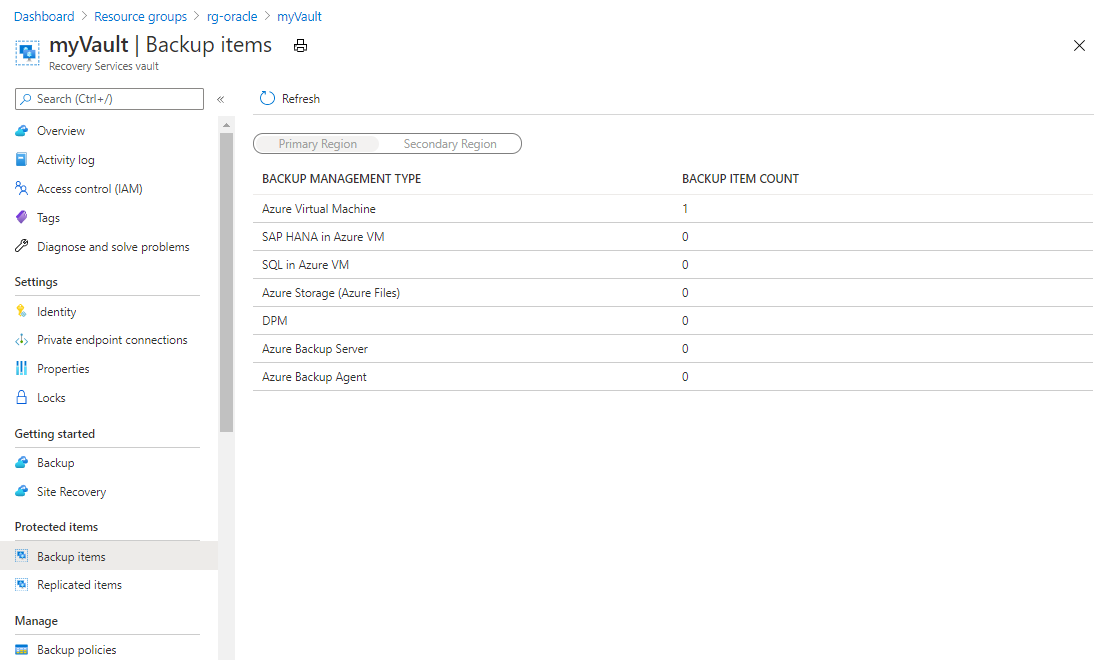Click the Search (Ctrl+/) input field
This screenshot has width=1103, height=660.
tap(110, 99)
